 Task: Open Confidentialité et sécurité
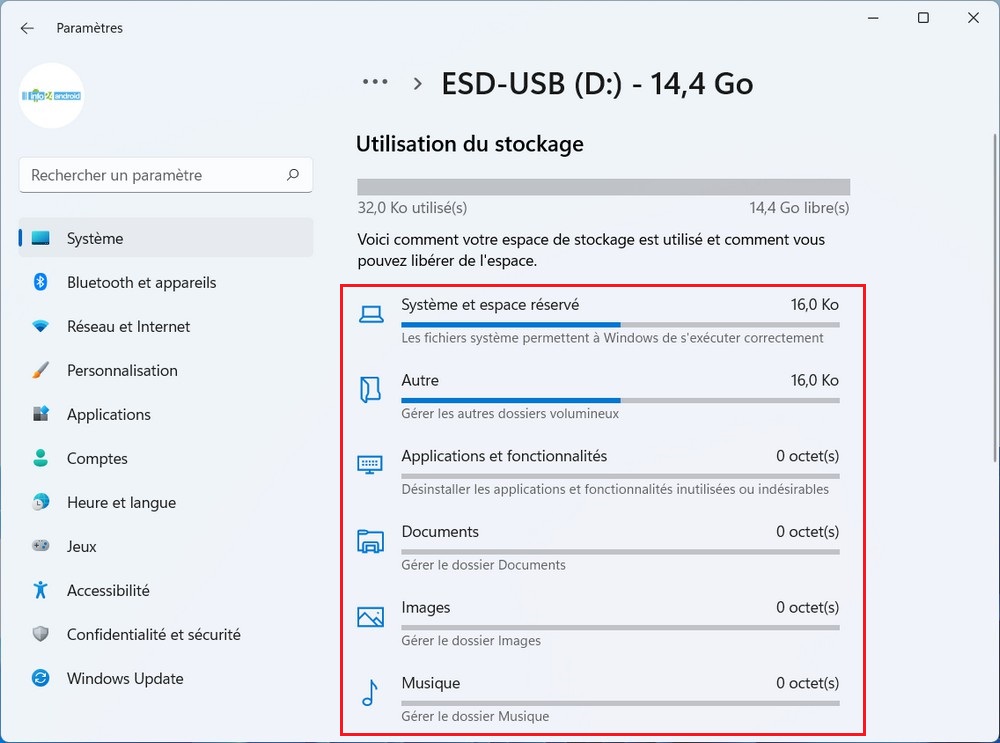click(x=166, y=634)
